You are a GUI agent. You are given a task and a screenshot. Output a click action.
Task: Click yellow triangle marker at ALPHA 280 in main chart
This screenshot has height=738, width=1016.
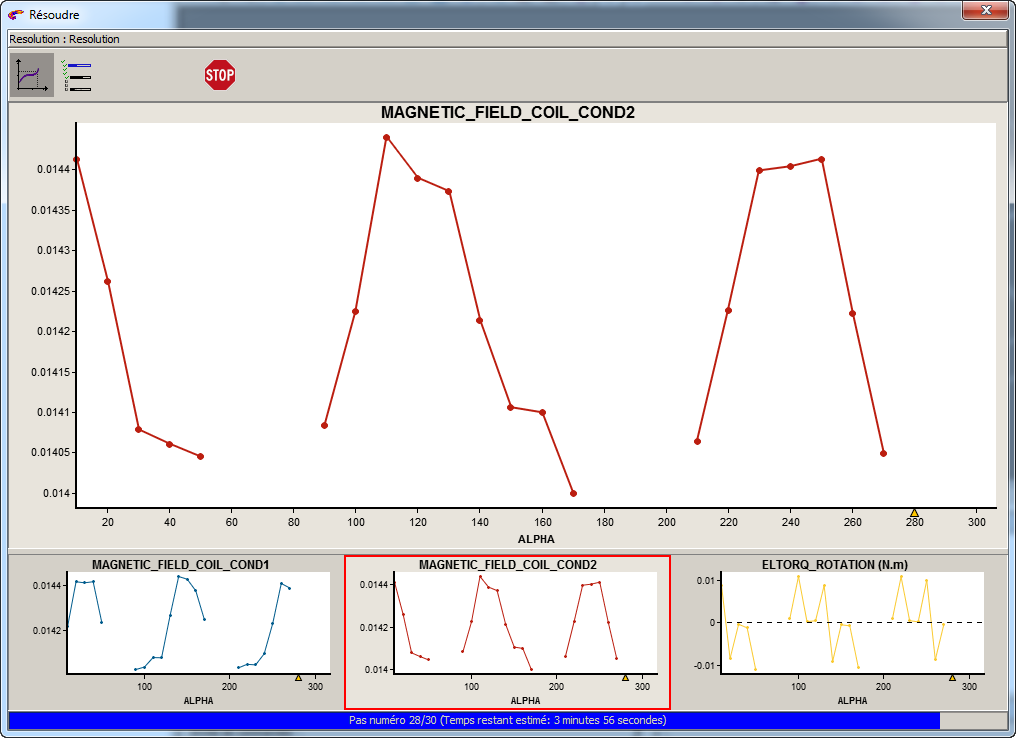coord(913,513)
